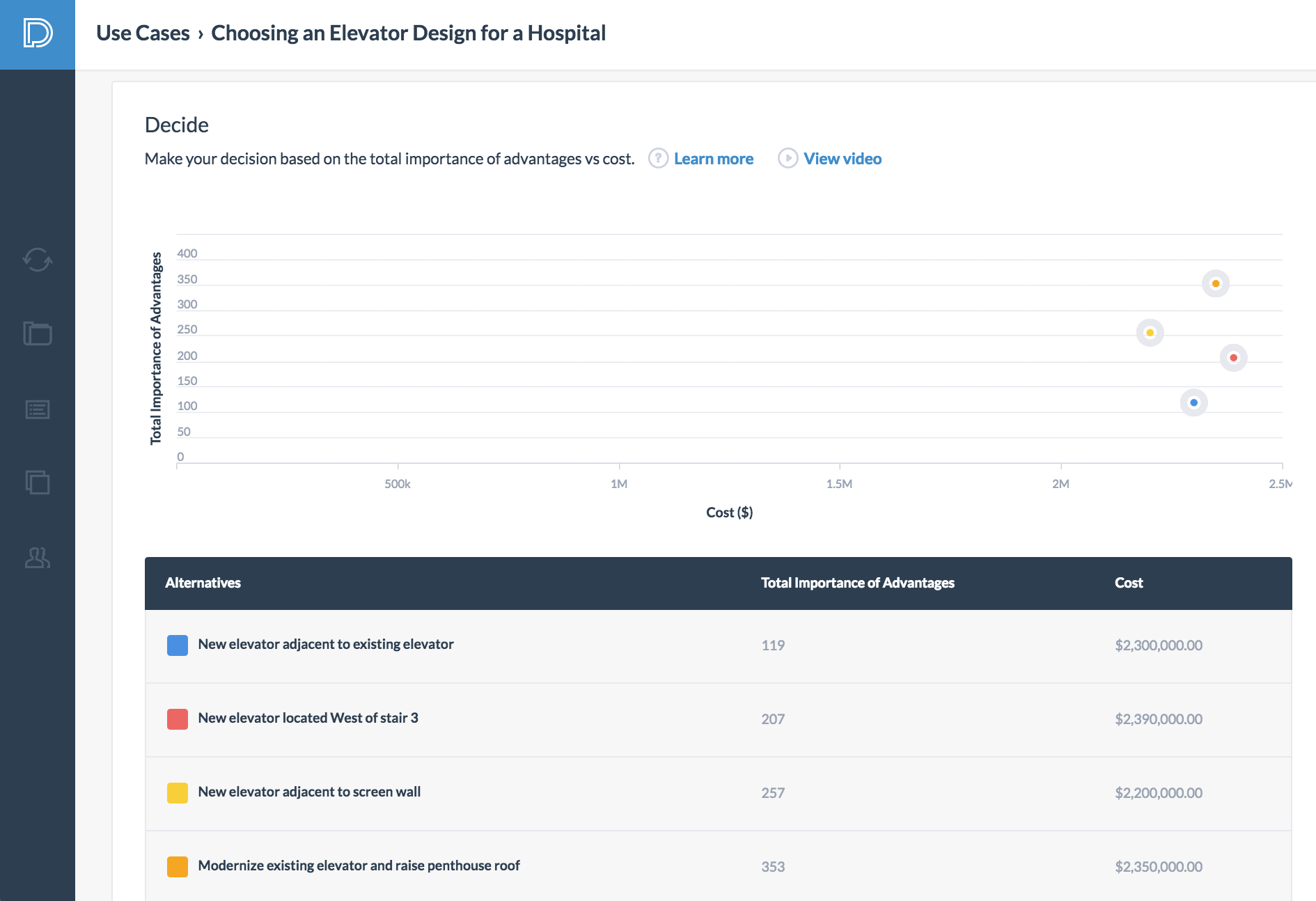Click Choosing an Elevator Design breadcrumb title
Image resolution: width=1316 pixels, height=901 pixels.
pos(408,33)
